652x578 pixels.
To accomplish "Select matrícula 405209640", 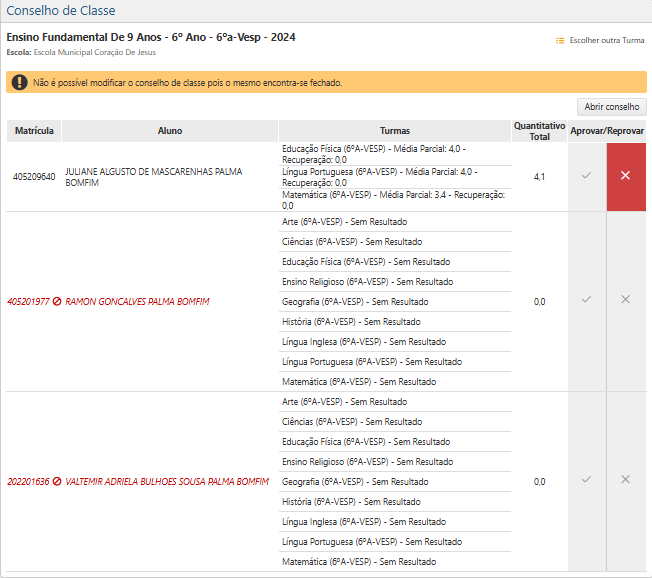I will click(34, 177).
